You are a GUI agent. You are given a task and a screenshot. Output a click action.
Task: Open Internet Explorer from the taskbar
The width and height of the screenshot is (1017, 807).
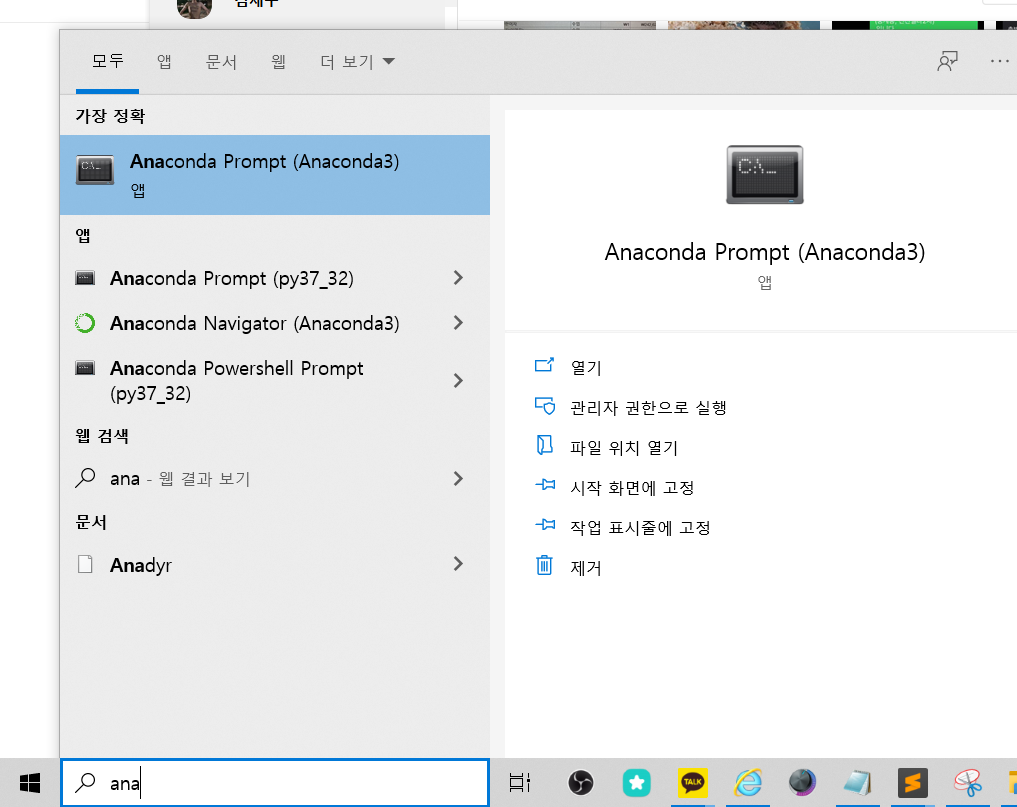tap(747, 782)
